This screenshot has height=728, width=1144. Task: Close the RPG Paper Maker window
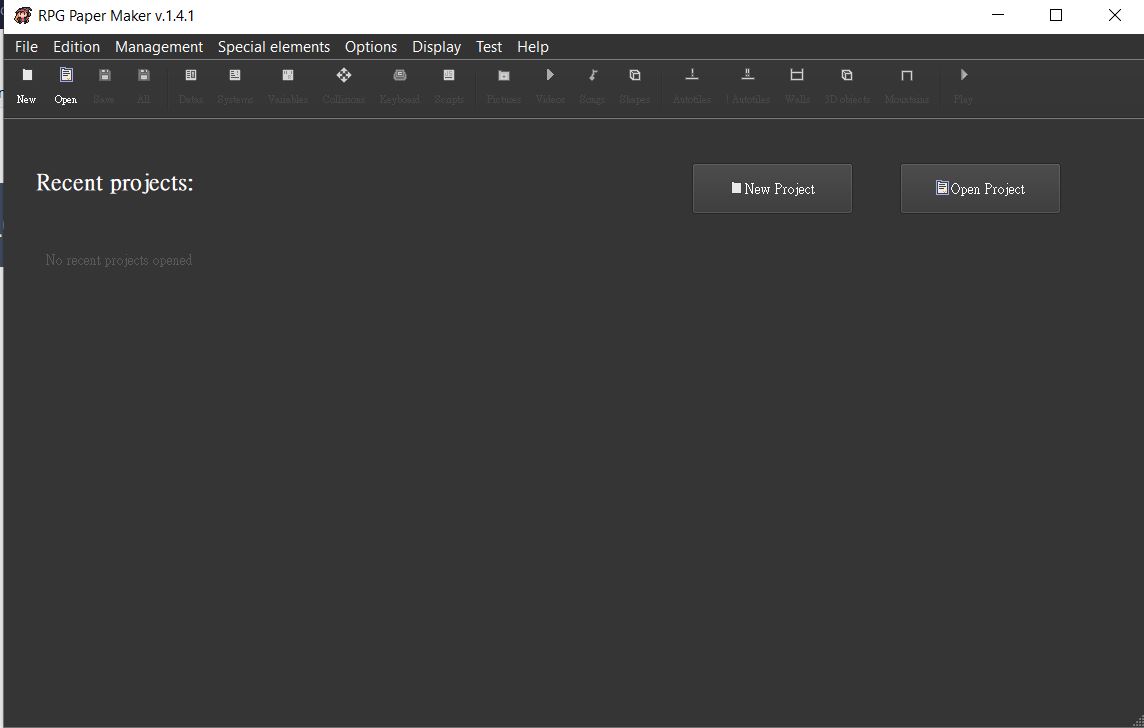[x=1114, y=15]
